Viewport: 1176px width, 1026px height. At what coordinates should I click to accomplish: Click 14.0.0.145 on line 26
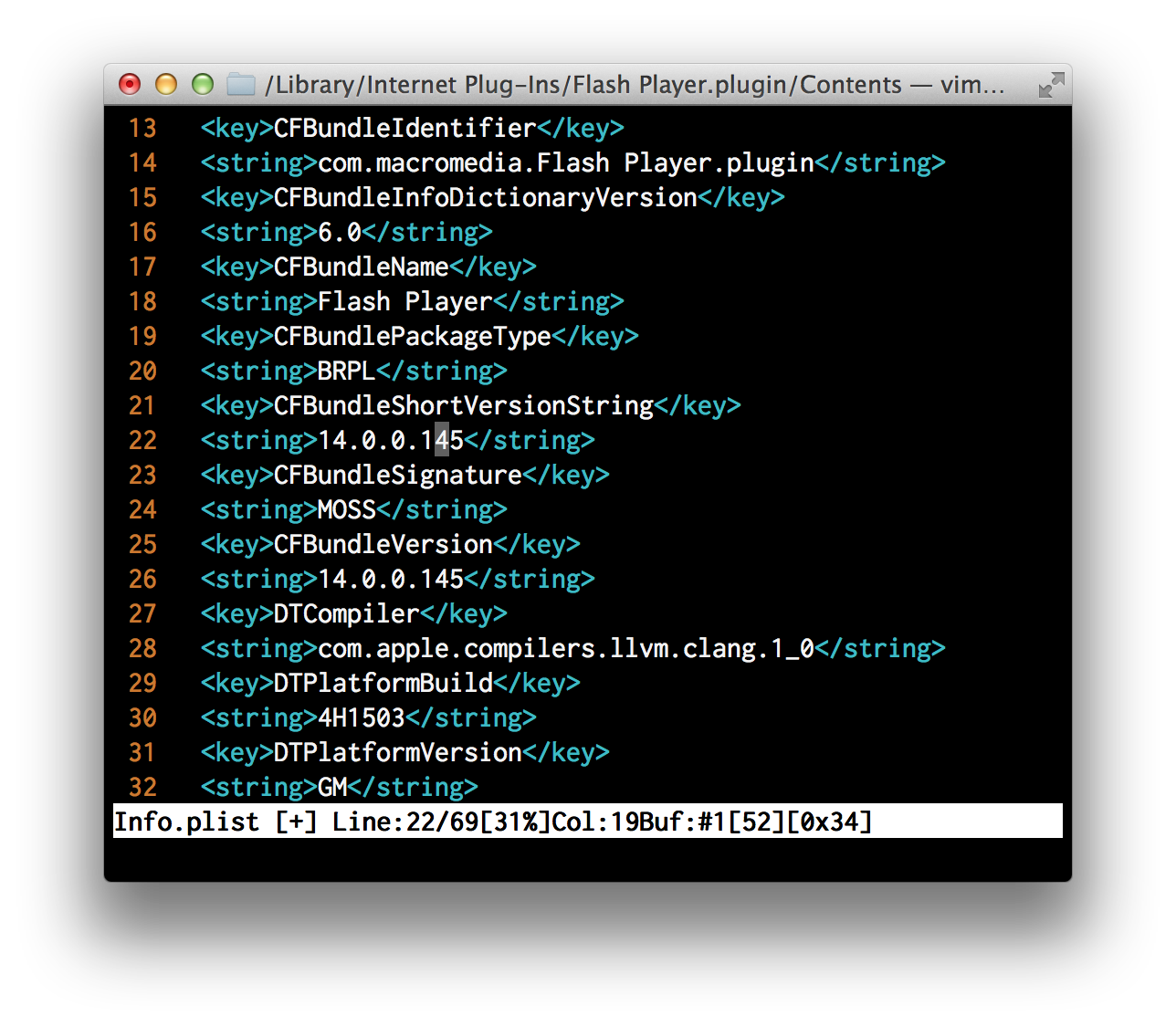(x=391, y=579)
